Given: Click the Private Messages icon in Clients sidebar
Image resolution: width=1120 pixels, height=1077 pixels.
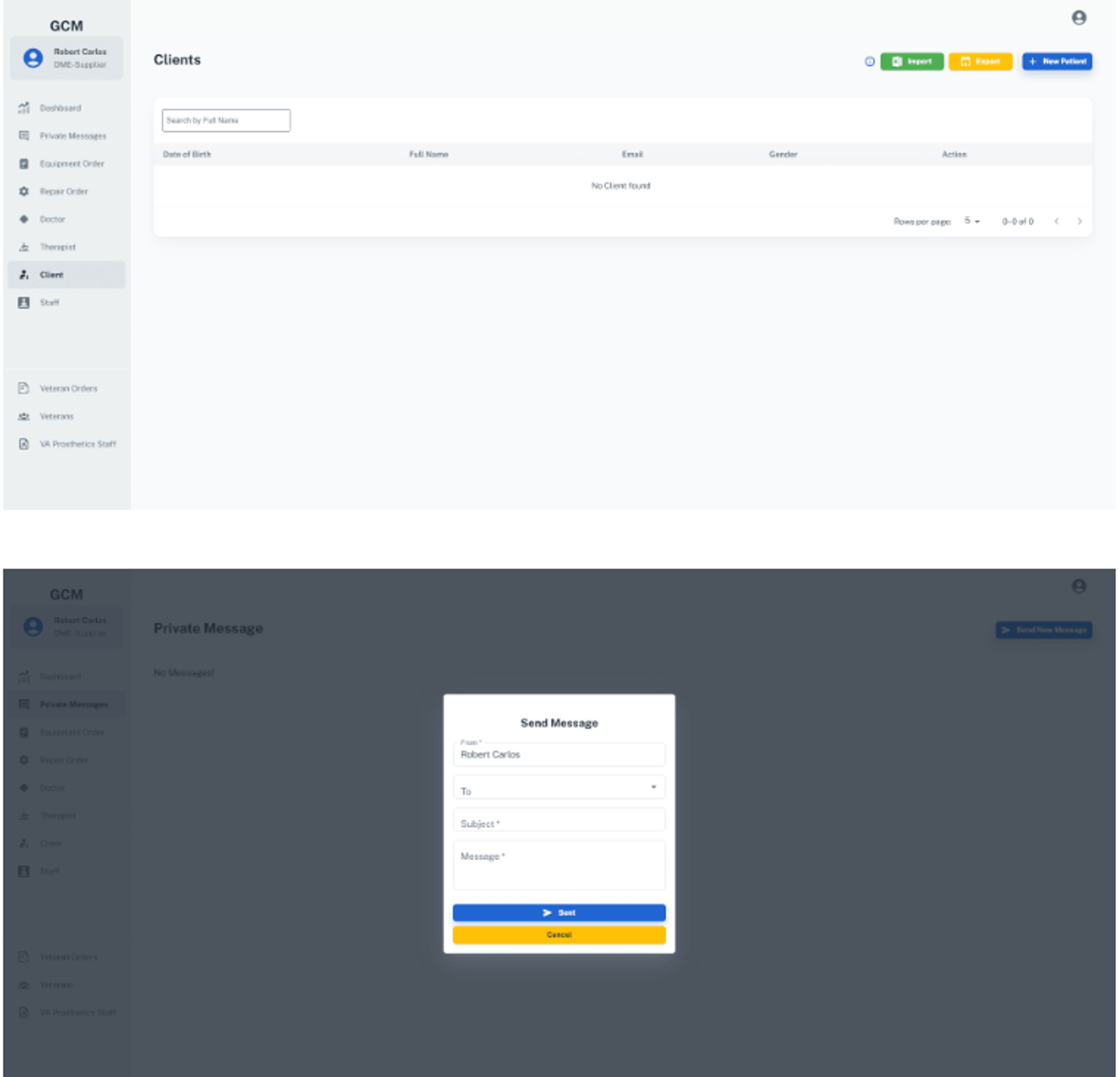Looking at the screenshot, I should (x=23, y=136).
